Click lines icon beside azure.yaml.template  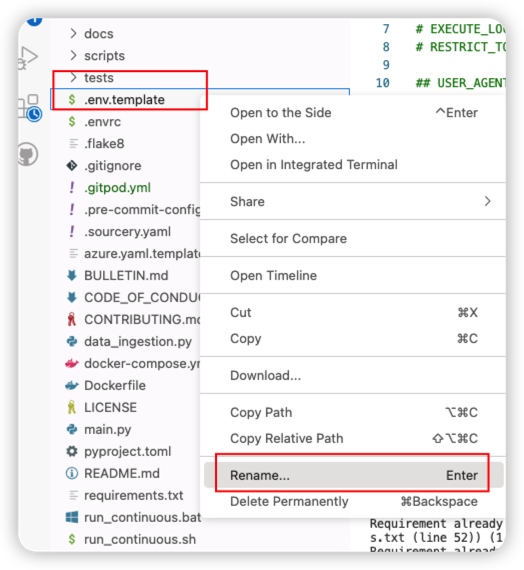click(x=73, y=253)
